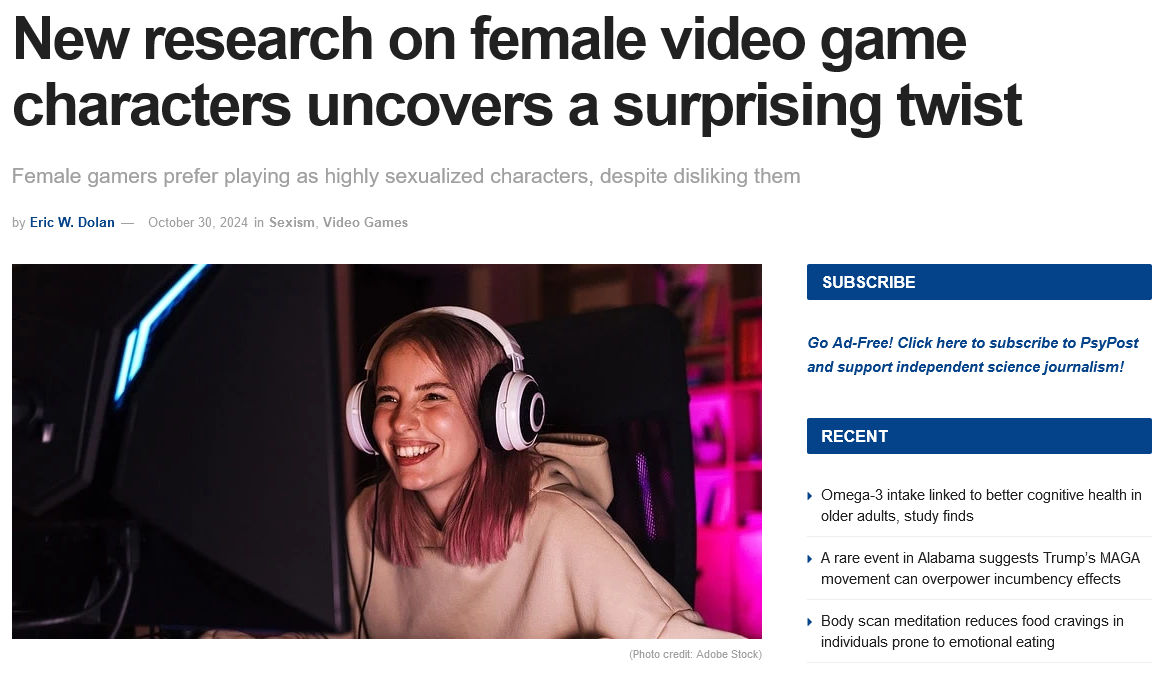Click the SUBSCRIBE section header
Image resolution: width=1171 pixels, height=677 pixels.
[979, 282]
